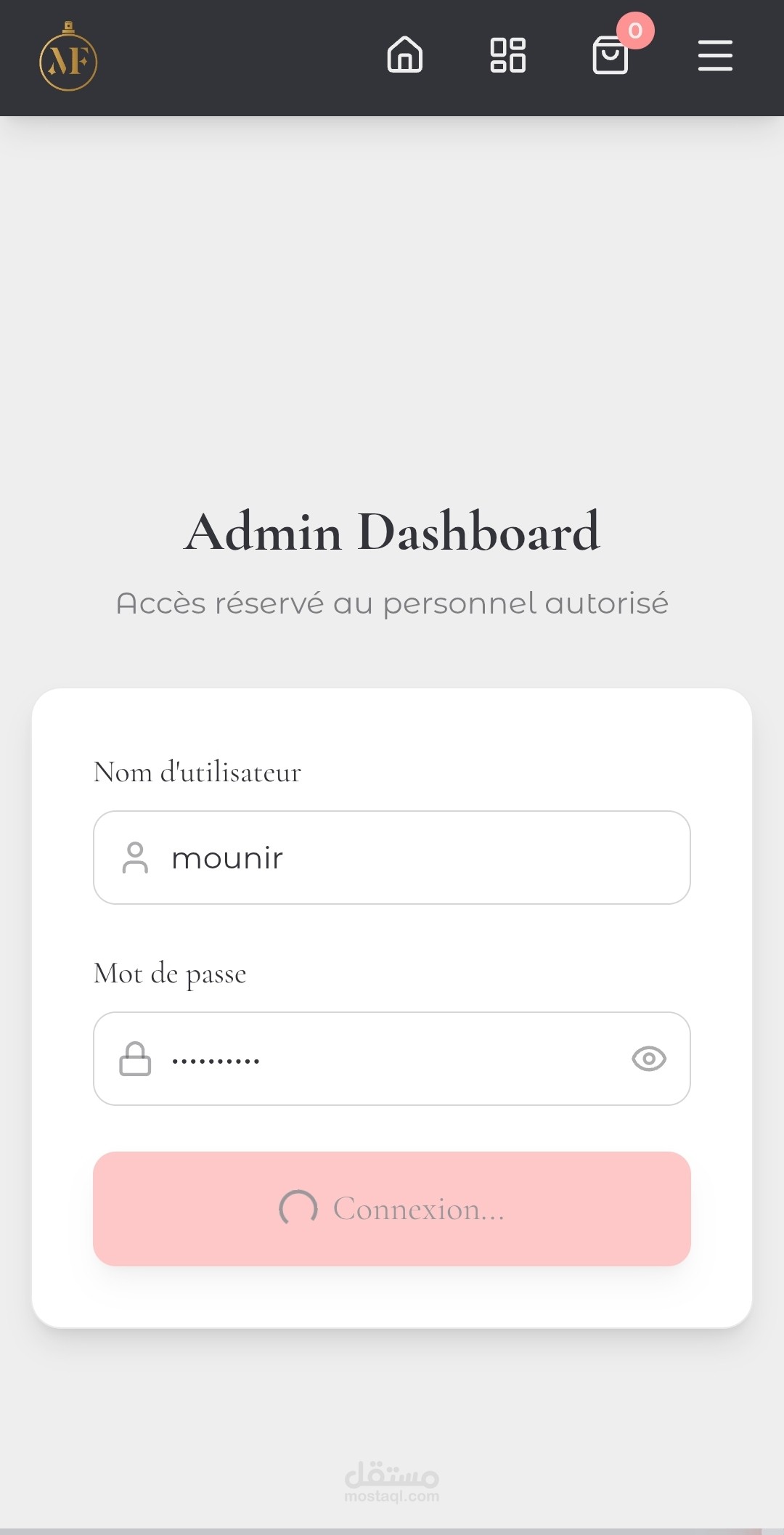
Task: Click empty space in dark header bar
Action: 240,58
